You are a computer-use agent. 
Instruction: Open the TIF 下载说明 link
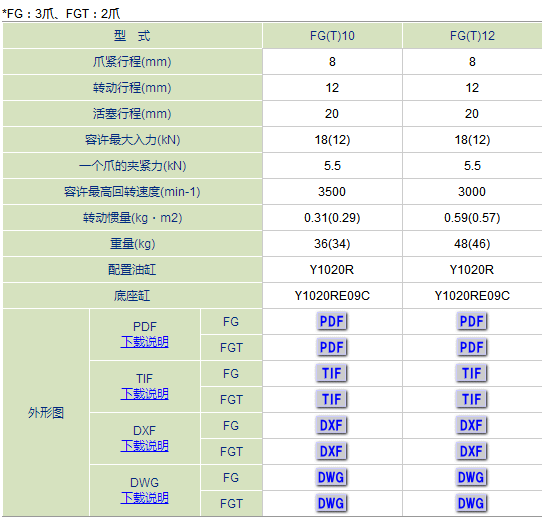coord(145,394)
